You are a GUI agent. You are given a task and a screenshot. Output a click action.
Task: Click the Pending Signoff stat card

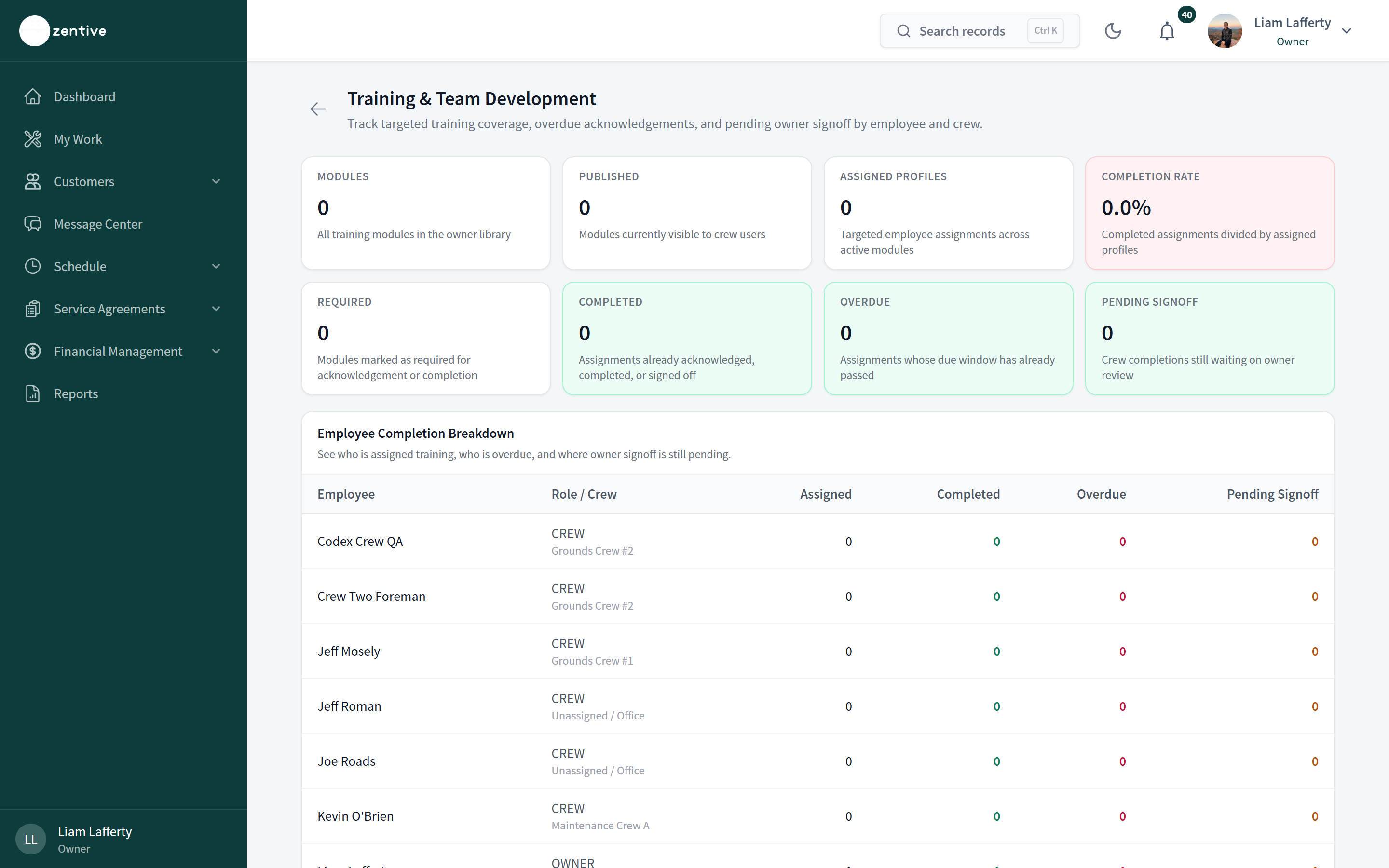(x=1210, y=338)
